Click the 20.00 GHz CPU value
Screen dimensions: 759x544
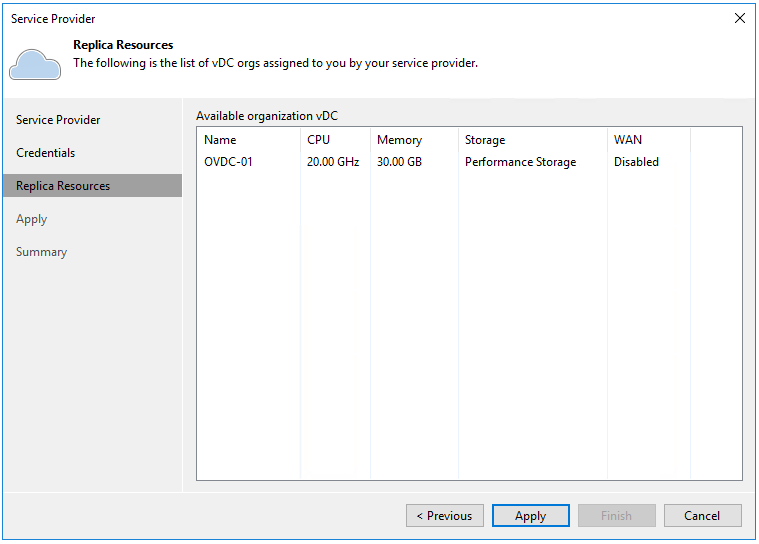(x=332, y=162)
